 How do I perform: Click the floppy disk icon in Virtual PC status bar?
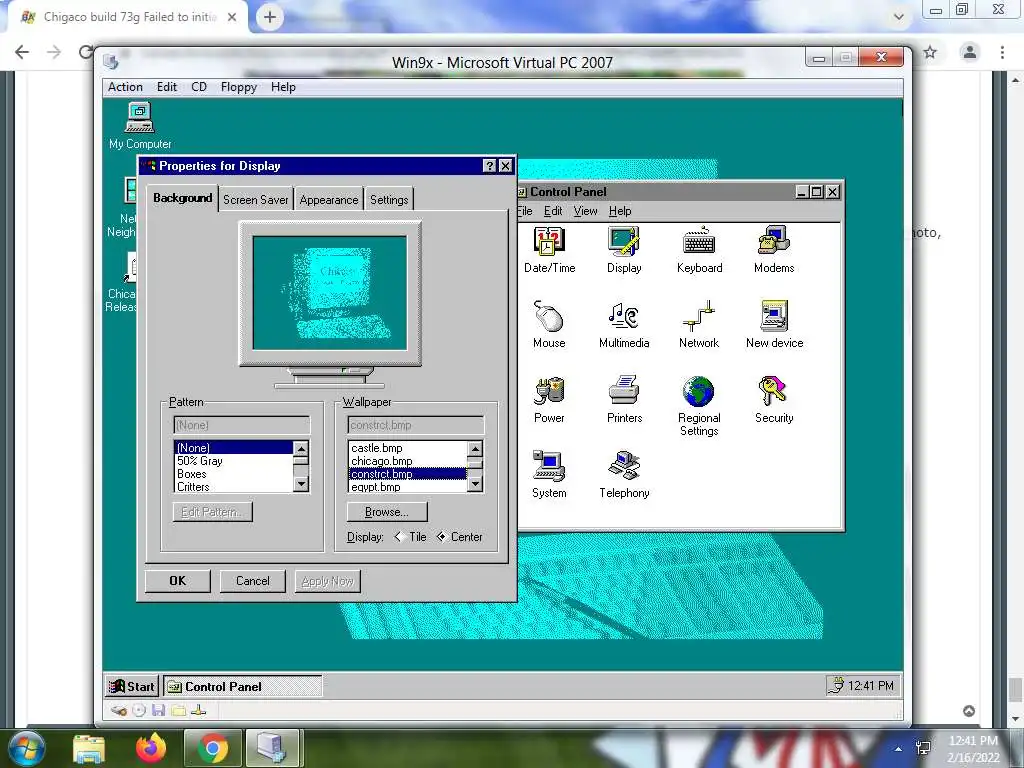[159, 711]
